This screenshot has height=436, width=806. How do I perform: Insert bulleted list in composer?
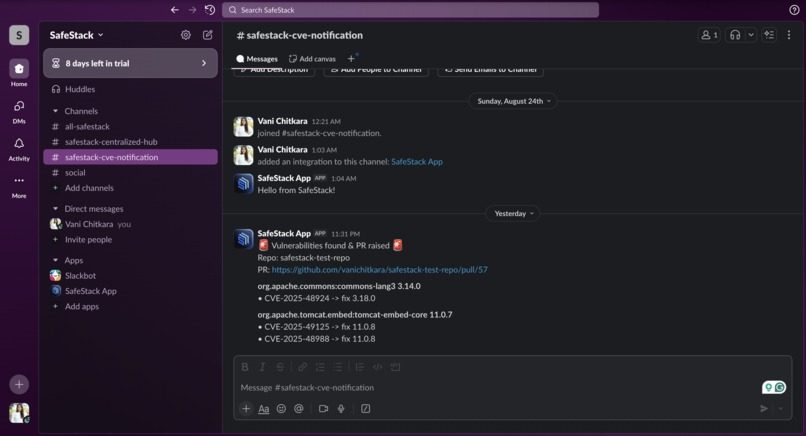(338, 367)
